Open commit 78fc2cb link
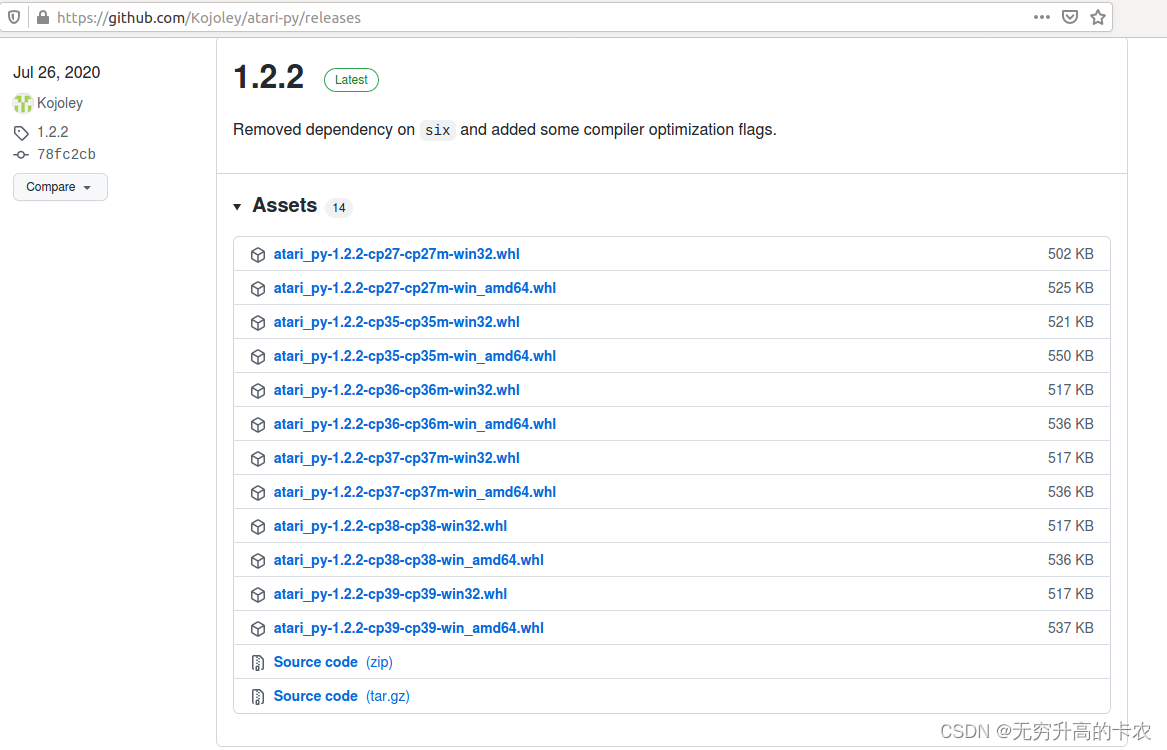The height and width of the screenshot is (750, 1167). coord(66,155)
